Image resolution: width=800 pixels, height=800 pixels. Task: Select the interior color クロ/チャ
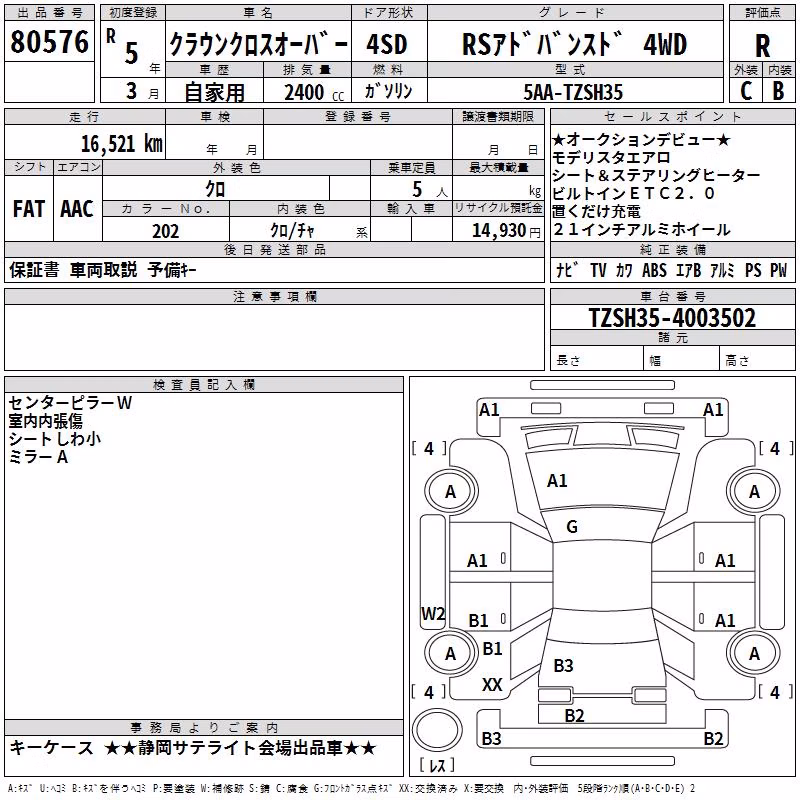click(x=292, y=231)
